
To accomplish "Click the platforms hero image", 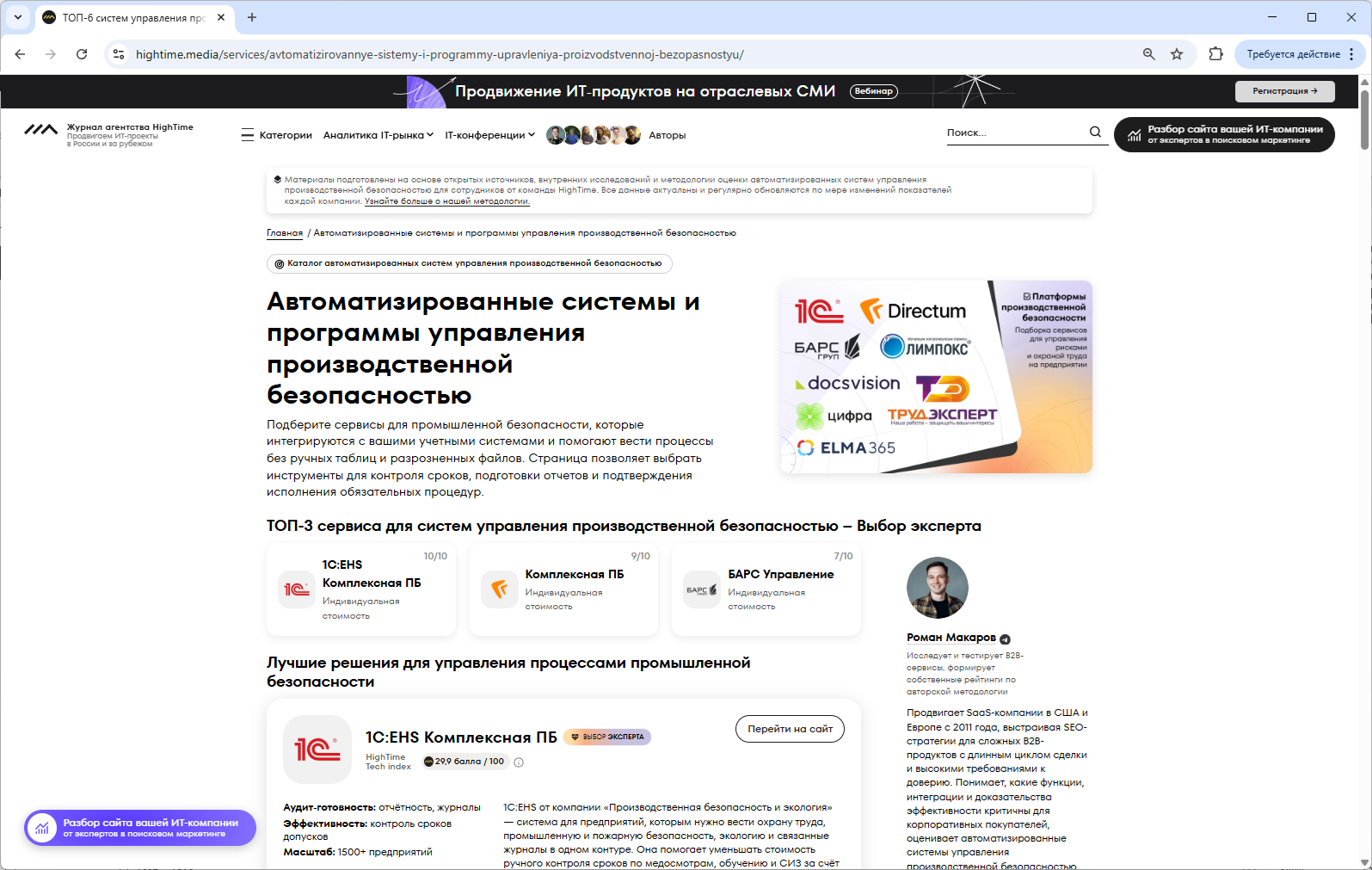I will point(936,377).
